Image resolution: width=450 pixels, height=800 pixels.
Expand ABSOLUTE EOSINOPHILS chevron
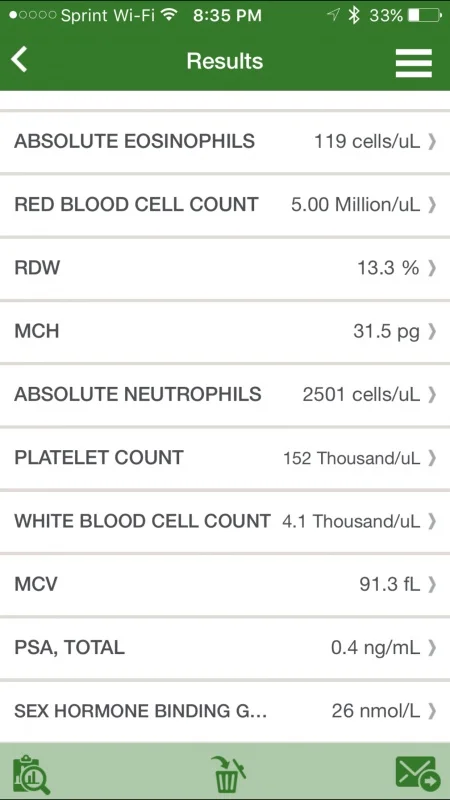pos(432,141)
